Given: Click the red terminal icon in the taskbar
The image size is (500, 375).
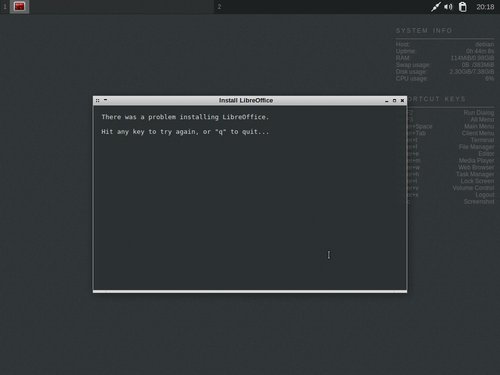Looking at the screenshot, I should point(19,7).
